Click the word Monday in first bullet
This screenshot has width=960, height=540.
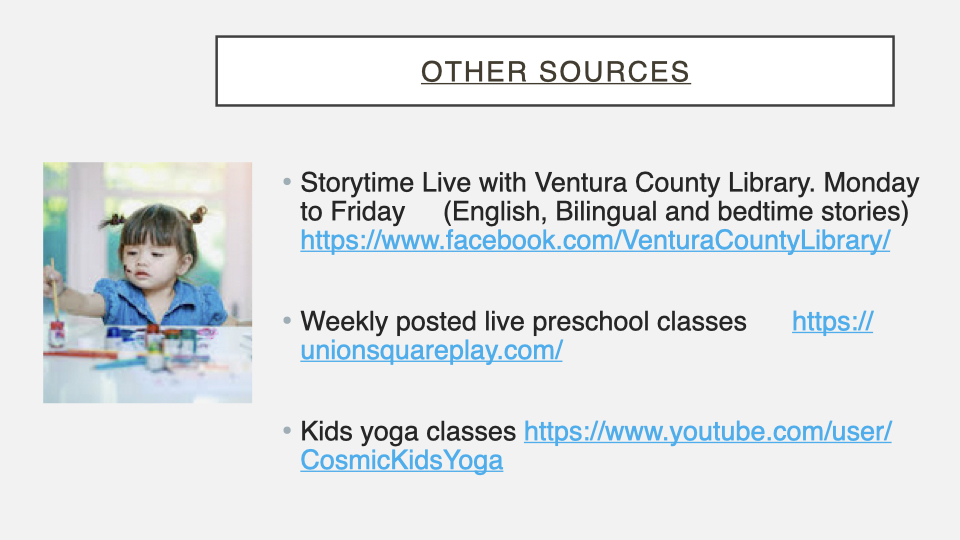(x=869, y=184)
